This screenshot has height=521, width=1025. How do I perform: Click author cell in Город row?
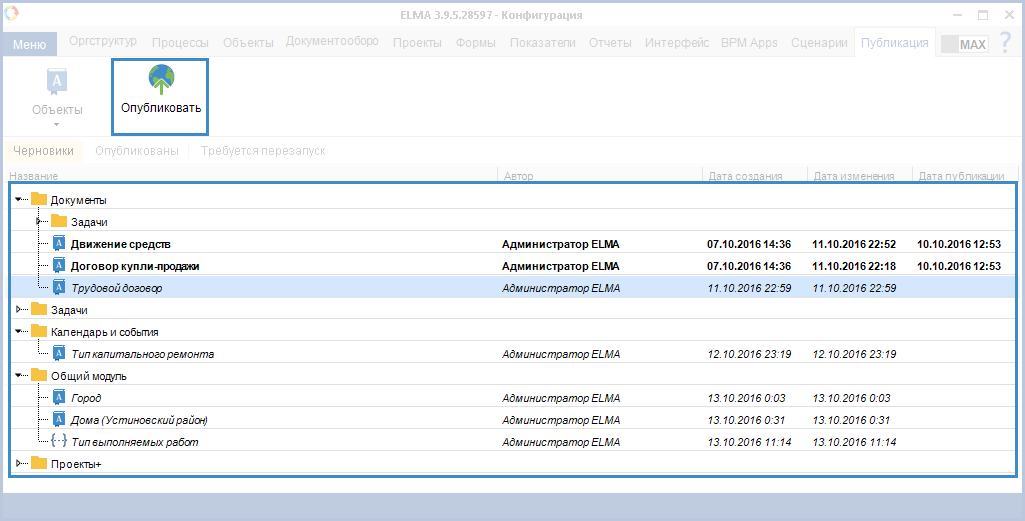pyautogui.click(x=561, y=397)
